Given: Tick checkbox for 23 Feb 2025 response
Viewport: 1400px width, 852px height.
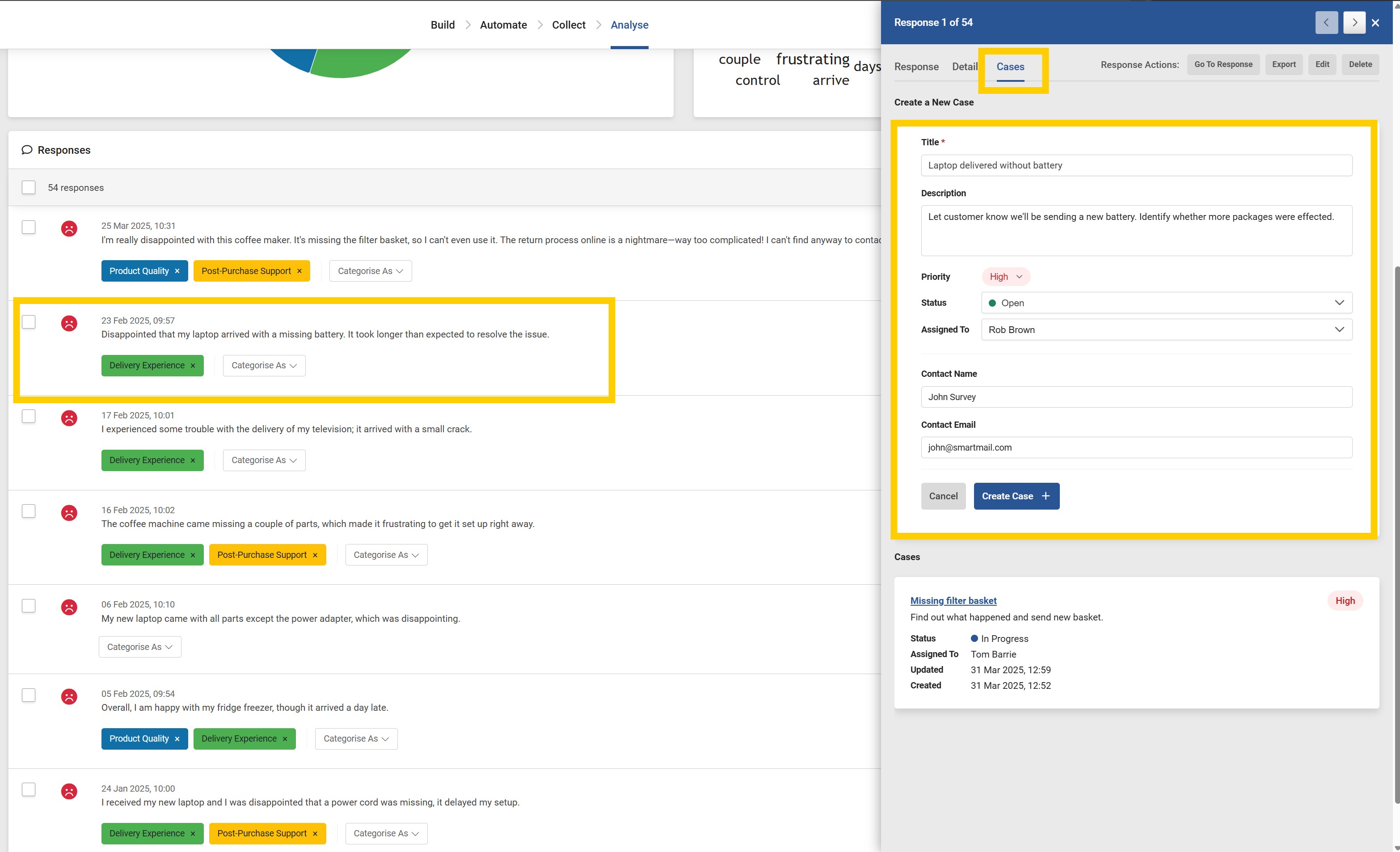Looking at the screenshot, I should (29, 322).
